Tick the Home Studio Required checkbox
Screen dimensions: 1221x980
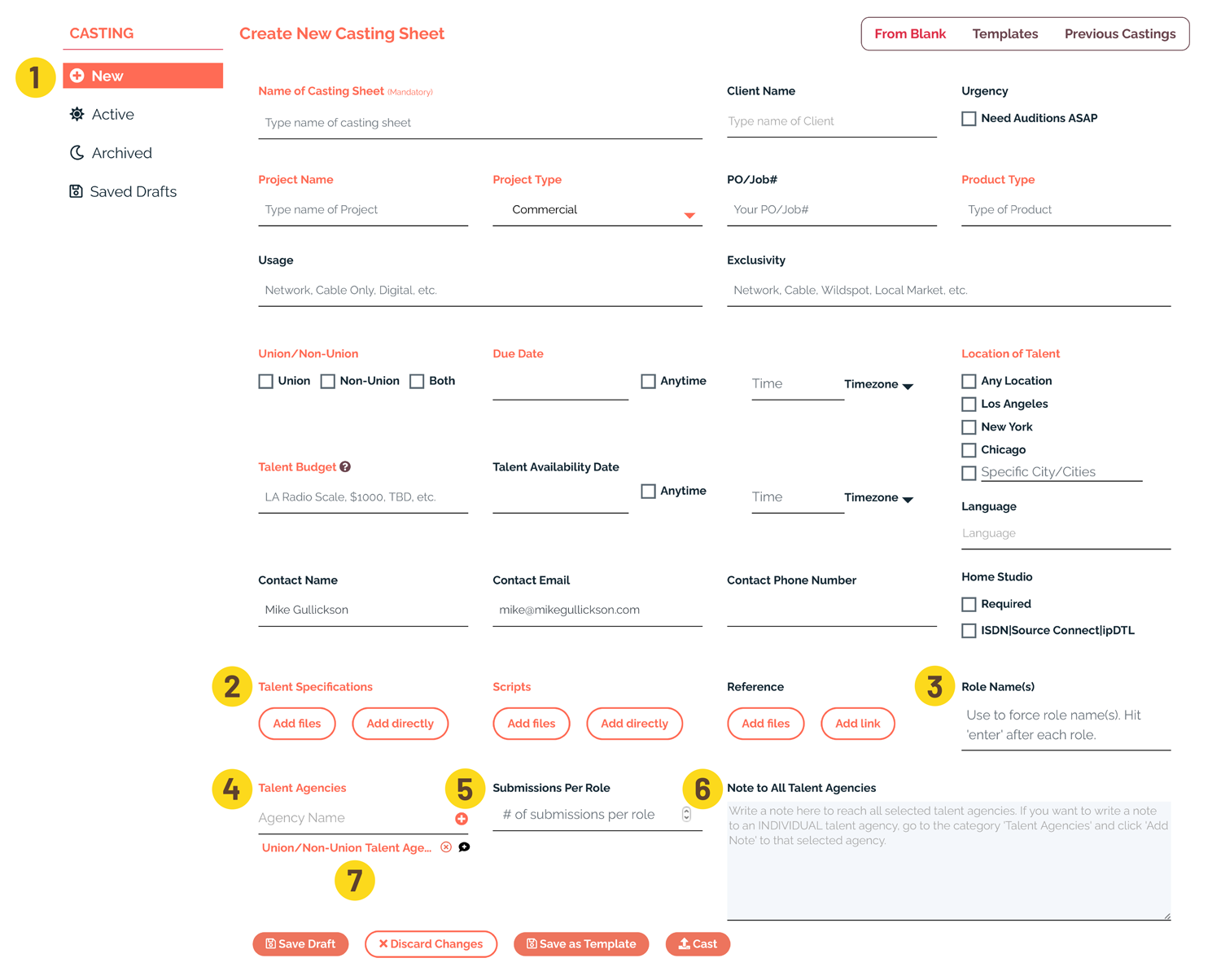pyautogui.click(x=969, y=605)
